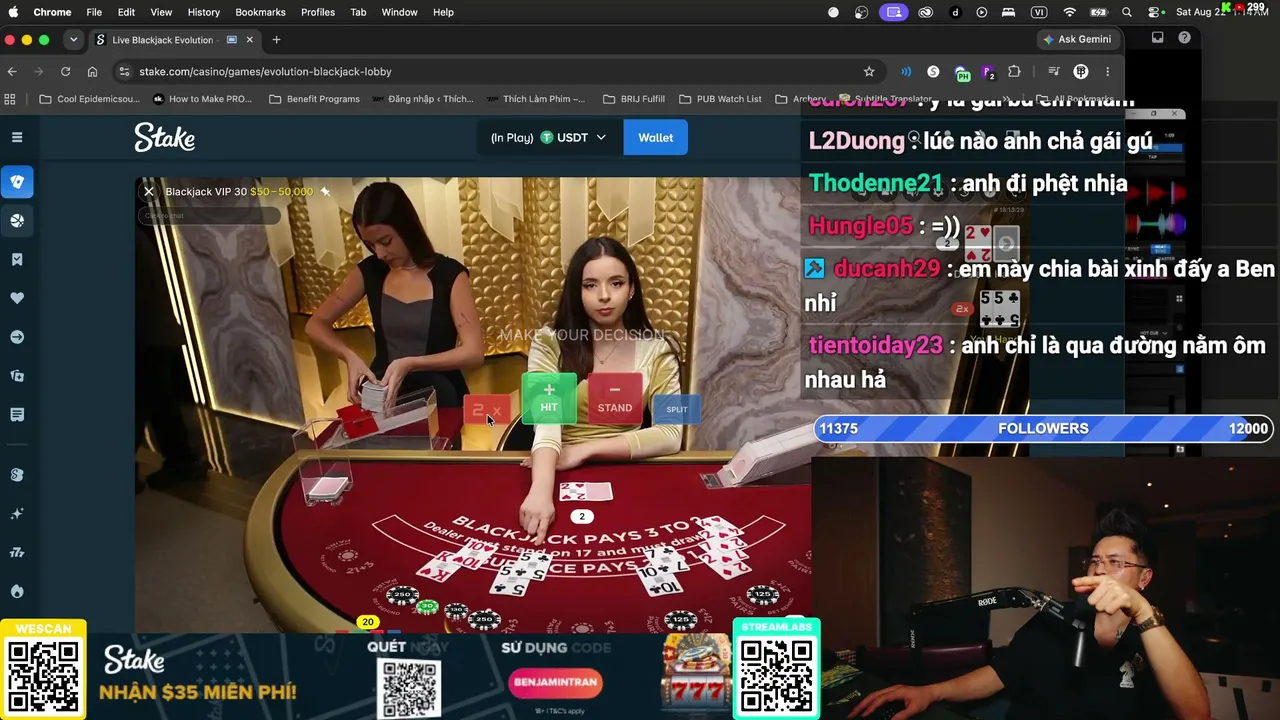Screen dimensions: 1280x720
Task: Click the circled arrow icon in sidebar
Action: pos(17,337)
